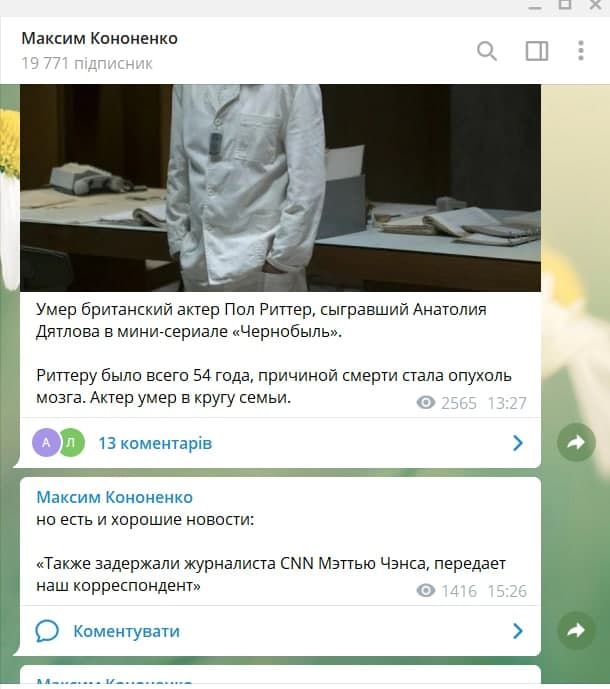The image size is (610, 689).
Task: Open the three-dot options menu
Action: pos(581,51)
